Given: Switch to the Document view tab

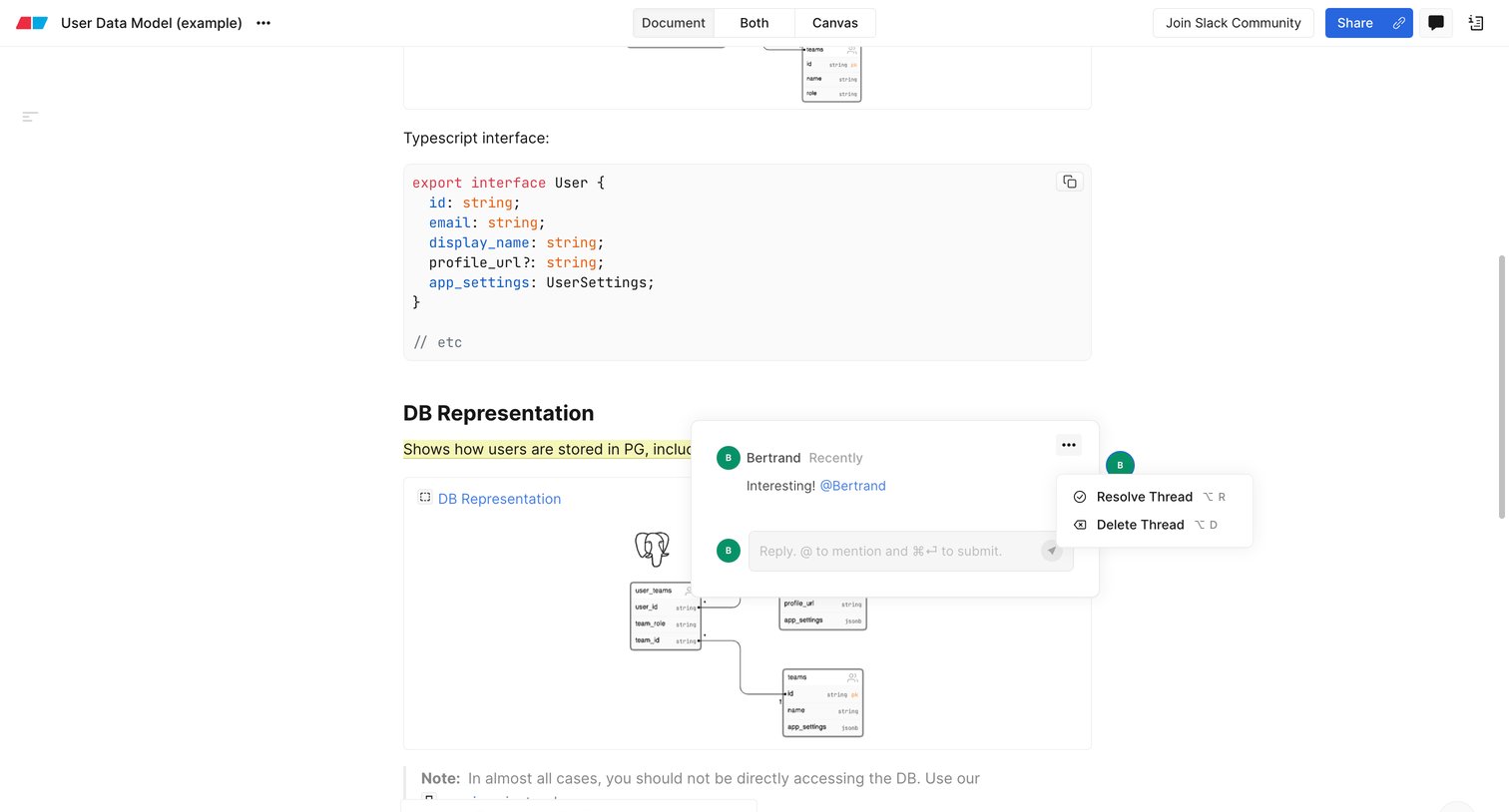Looking at the screenshot, I should coord(674,23).
